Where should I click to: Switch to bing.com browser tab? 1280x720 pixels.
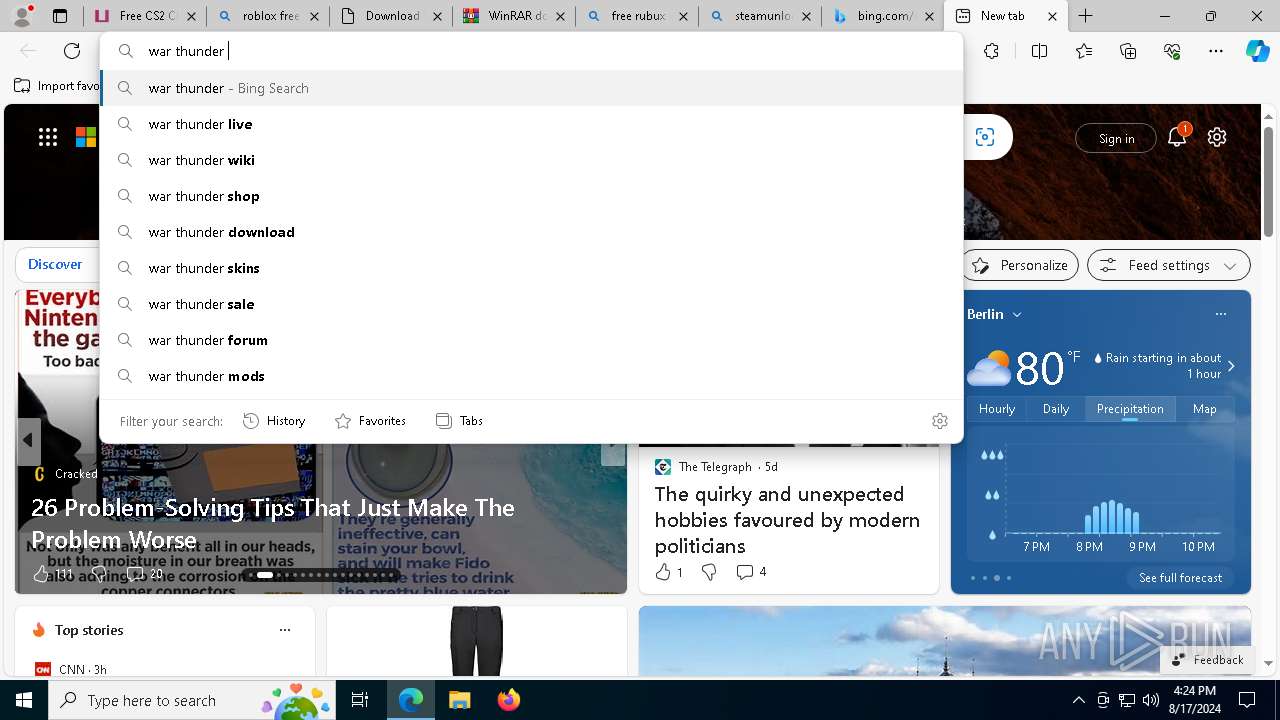[x=882, y=16]
